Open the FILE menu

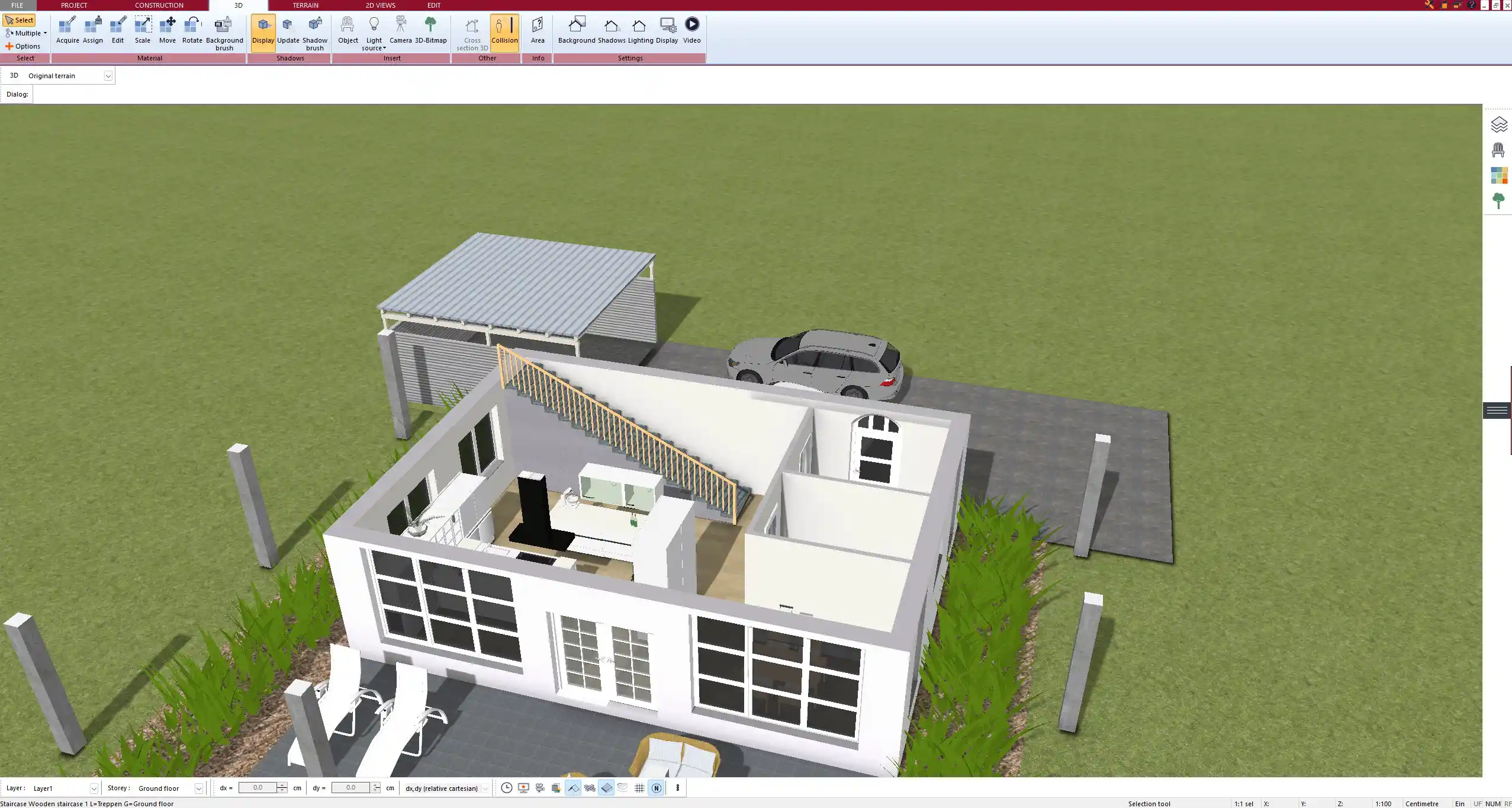coord(17,5)
